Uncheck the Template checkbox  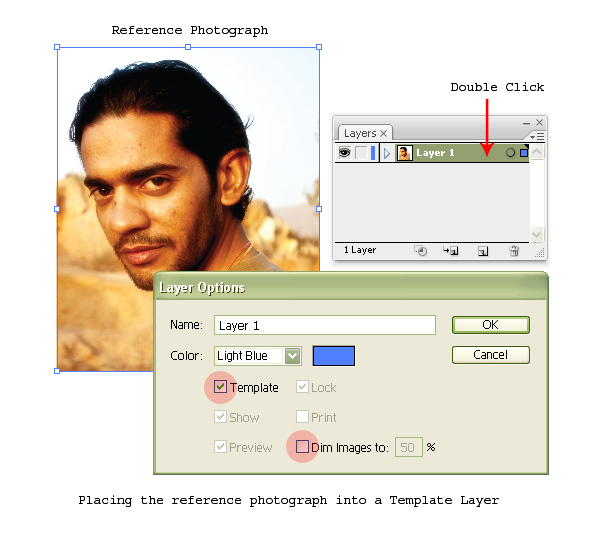(x=220, y=386)
